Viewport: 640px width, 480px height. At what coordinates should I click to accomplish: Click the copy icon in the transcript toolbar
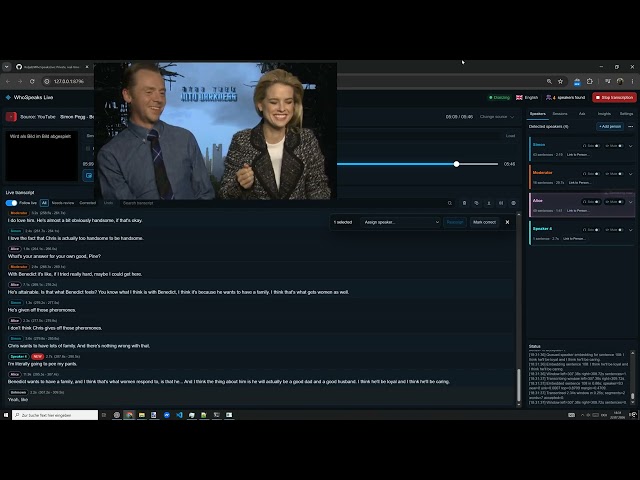click(476, 203)
